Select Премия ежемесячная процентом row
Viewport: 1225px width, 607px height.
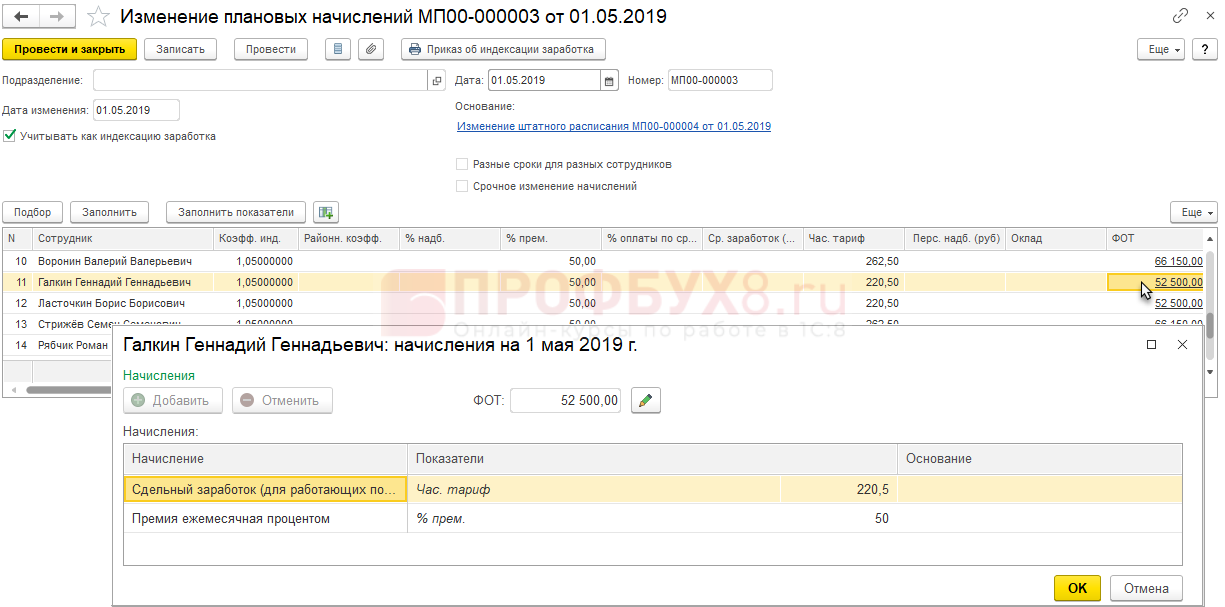point(652,519)
